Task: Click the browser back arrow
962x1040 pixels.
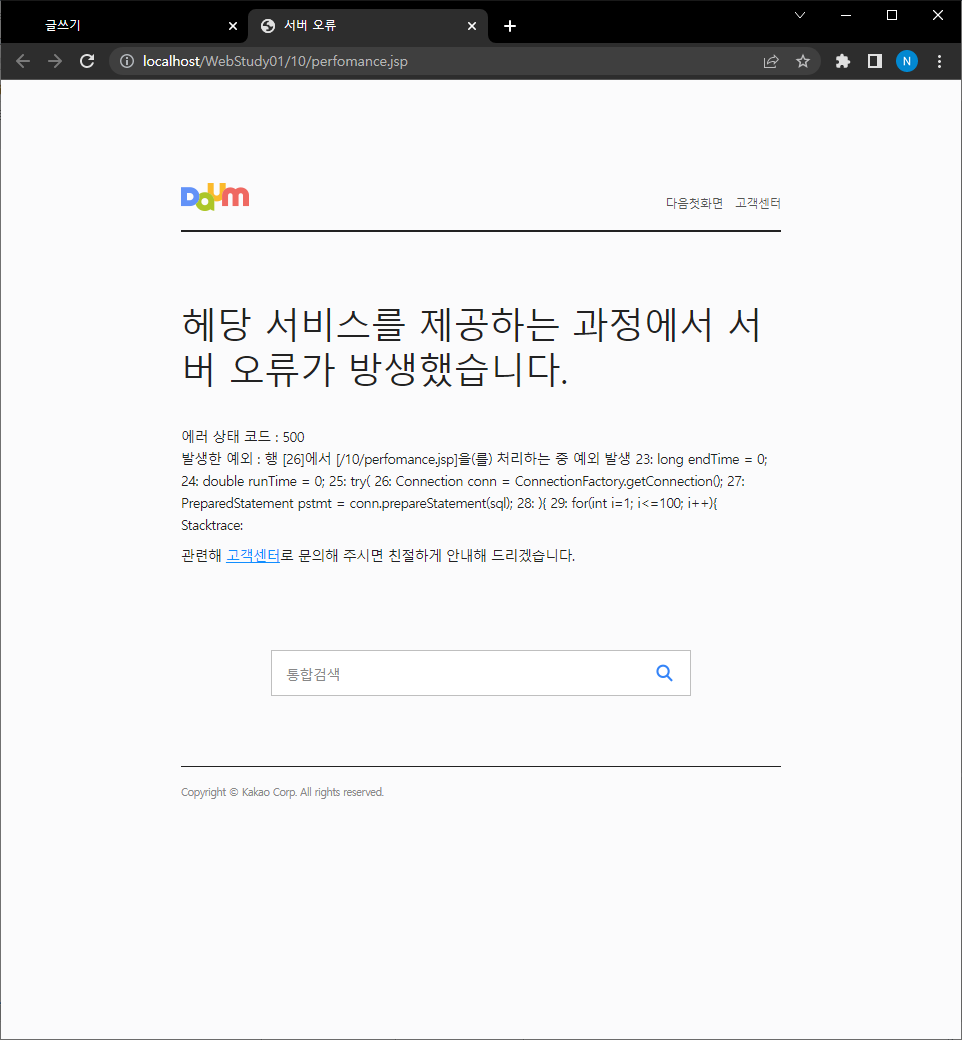Action: 23,61
